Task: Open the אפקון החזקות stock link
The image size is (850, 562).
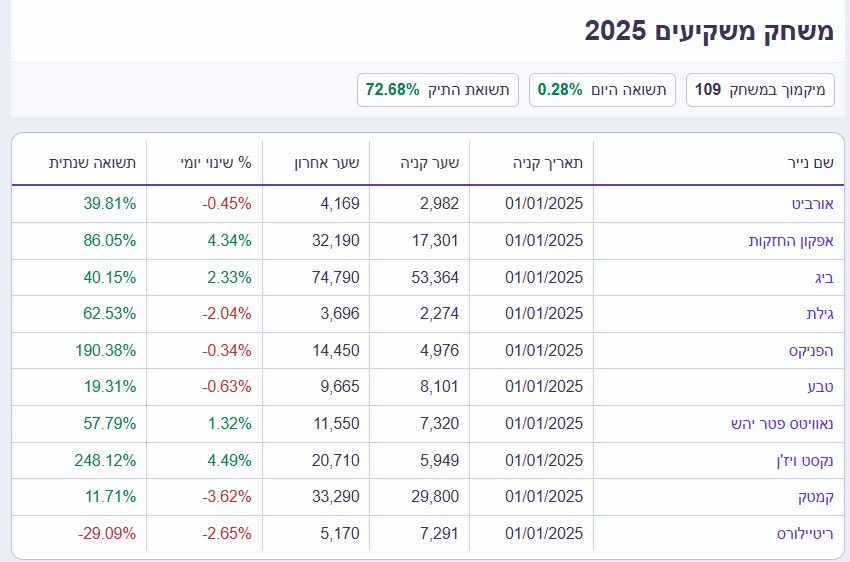Action: coord(791,241)
